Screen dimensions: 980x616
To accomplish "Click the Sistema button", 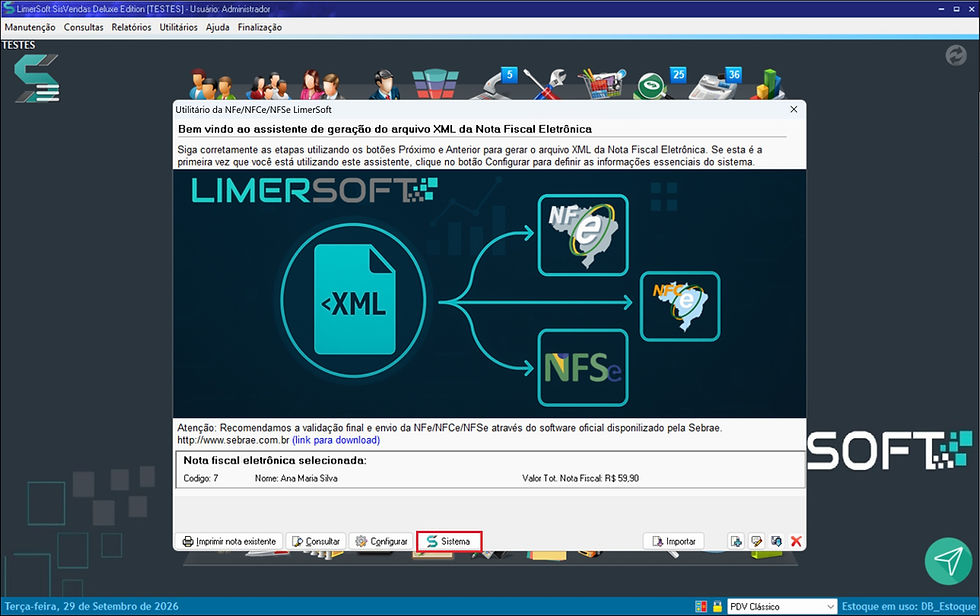I will pos(449,541).
